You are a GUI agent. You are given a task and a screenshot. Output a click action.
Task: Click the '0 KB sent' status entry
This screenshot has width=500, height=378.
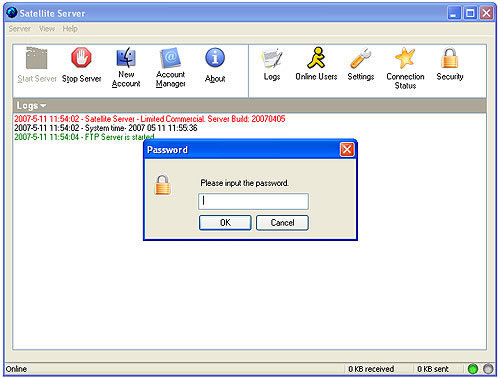coord(433,369)
